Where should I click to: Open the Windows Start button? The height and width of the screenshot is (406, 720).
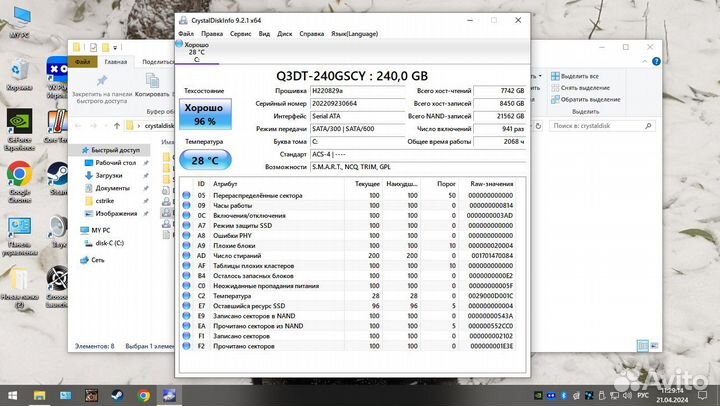pyautogui.click(x=12, y=395)
